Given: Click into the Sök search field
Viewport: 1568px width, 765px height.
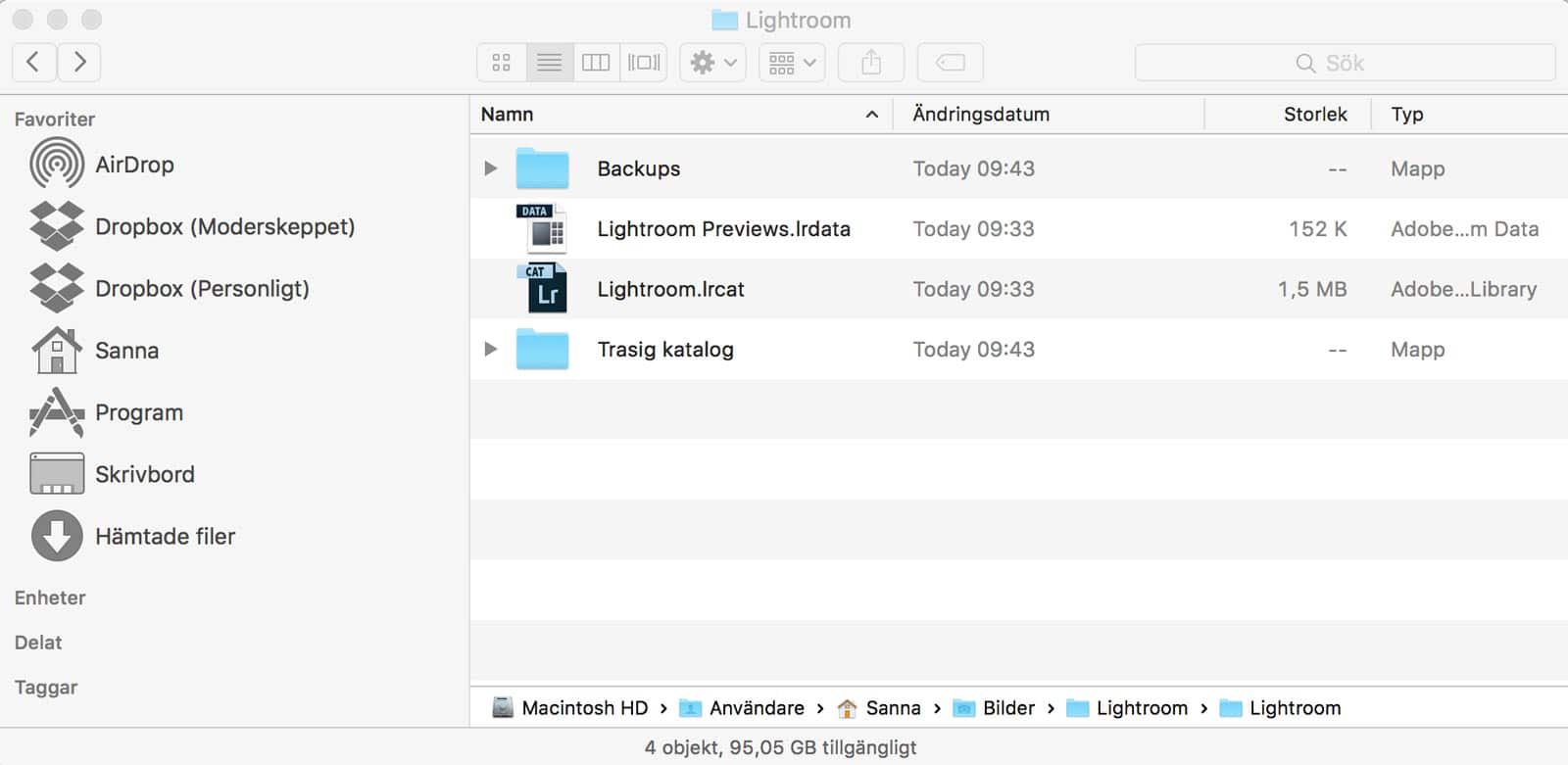Looking at the screenshot, I should tap(1345, 63).
